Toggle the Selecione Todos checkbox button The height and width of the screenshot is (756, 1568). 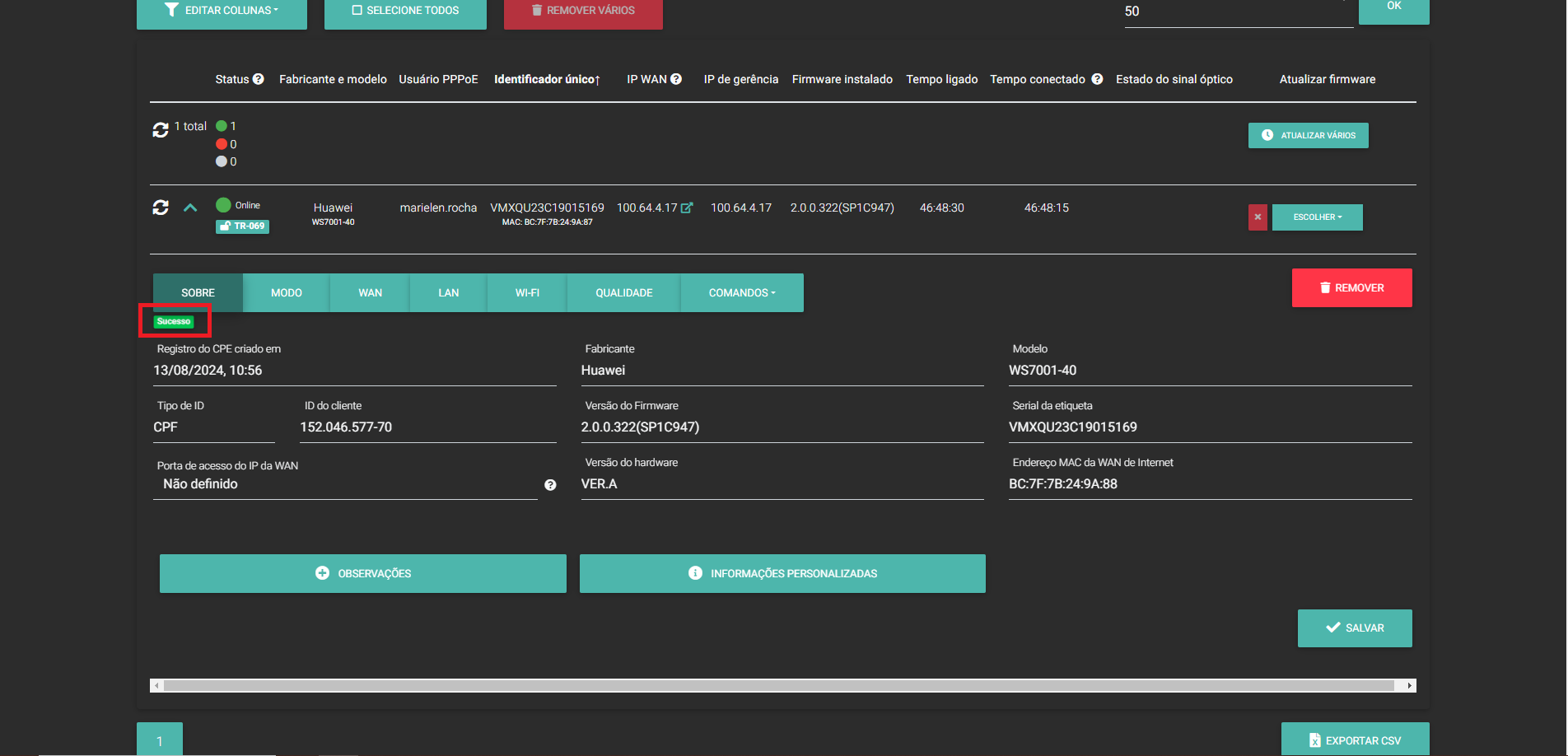click(x=405, y=11)
